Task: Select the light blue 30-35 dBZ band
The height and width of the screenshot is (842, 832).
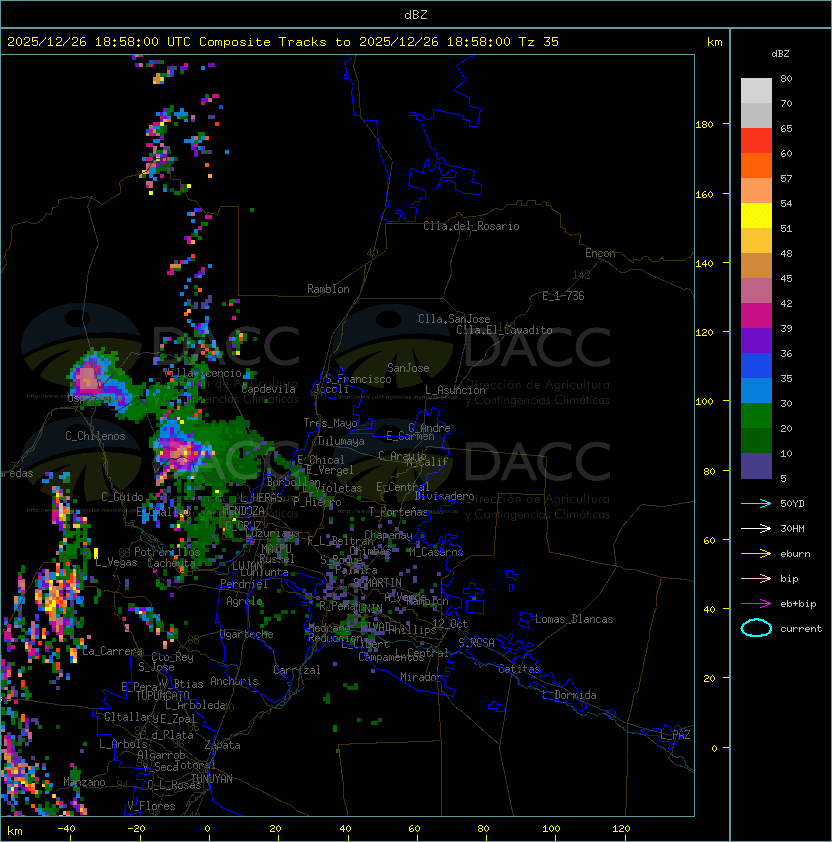Action: (x=756, y=391)
